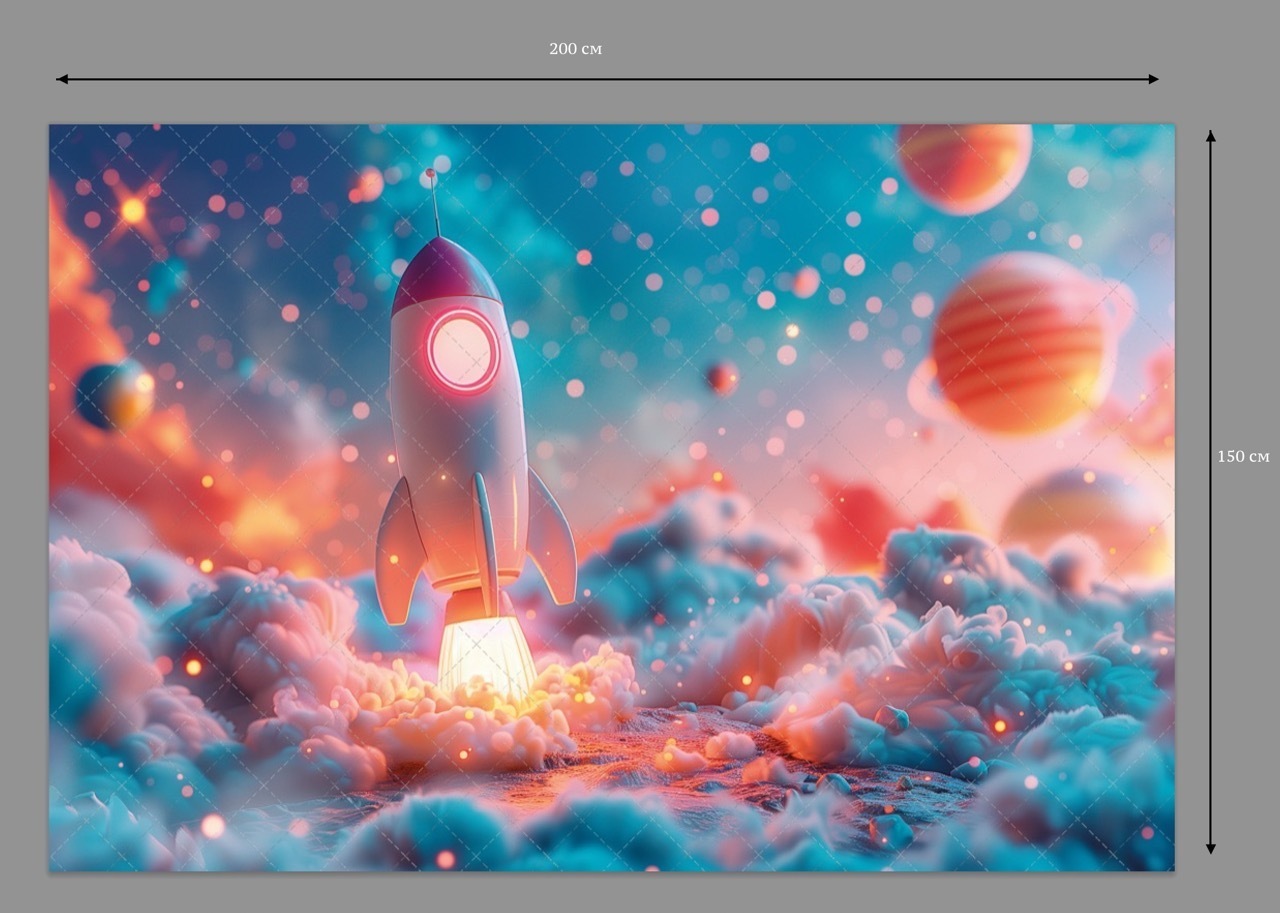Click the 150 см height label
The image size is (1280, 913).
tap(1243, 456)
